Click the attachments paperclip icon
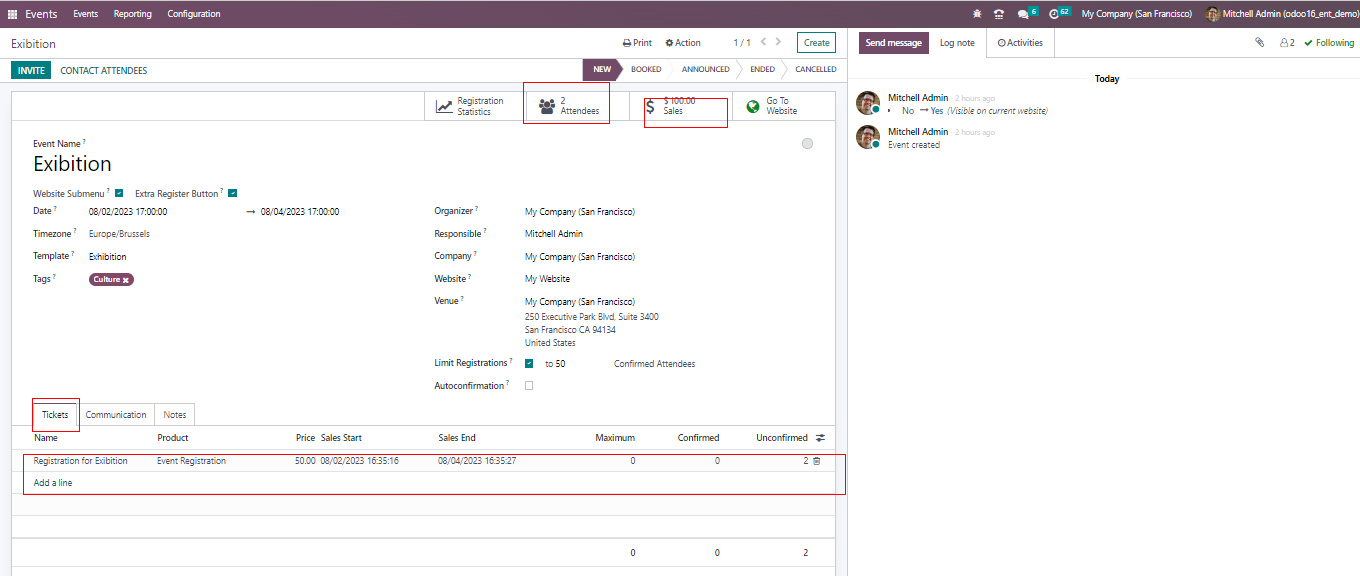1360x576 pixels. 1259,43
